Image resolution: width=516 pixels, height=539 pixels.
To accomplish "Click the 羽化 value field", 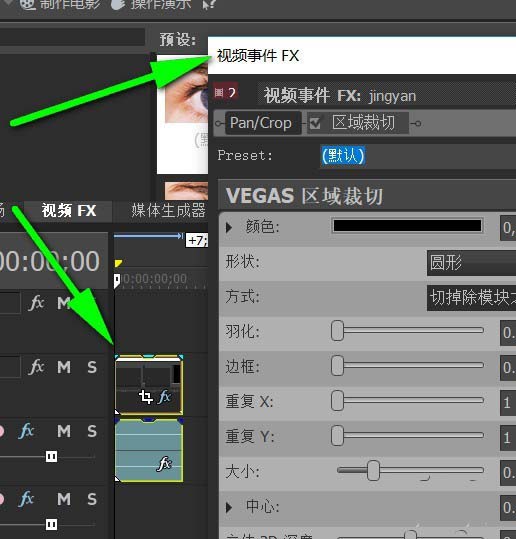I will point(508,333).
